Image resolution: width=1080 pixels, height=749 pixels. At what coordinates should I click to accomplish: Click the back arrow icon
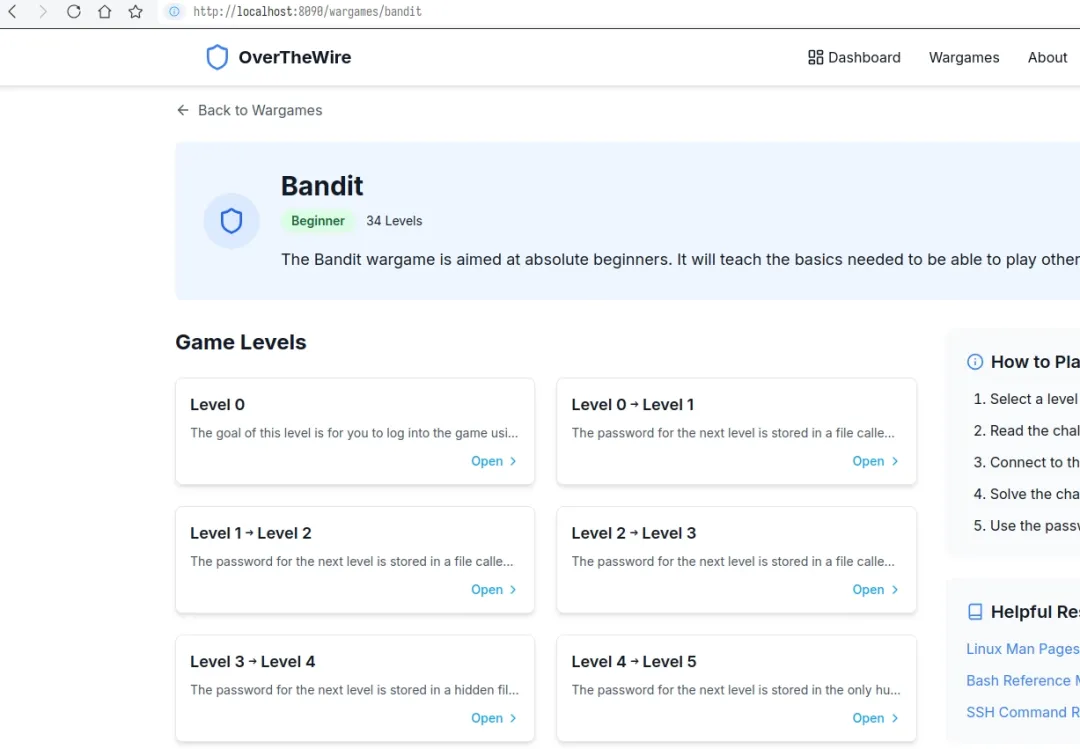click(x=182, y=110)
